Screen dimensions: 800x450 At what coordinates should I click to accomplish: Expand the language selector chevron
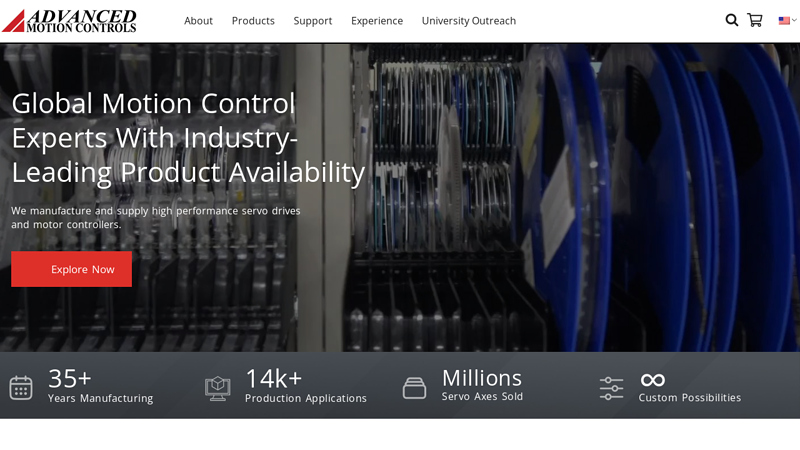coord(794,20)
